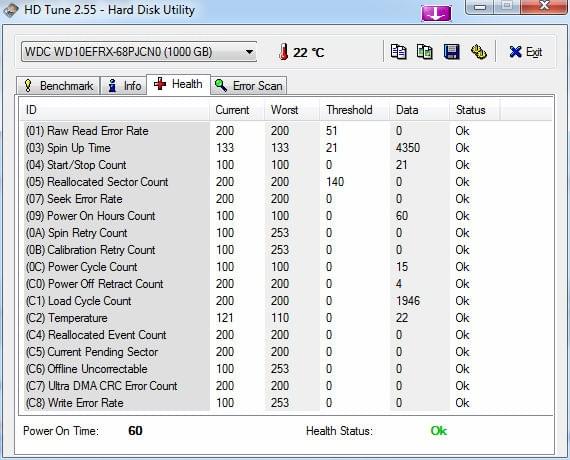Select the Health tab
The height and width of the screenshot is (460, 570).
pos(178,84)
